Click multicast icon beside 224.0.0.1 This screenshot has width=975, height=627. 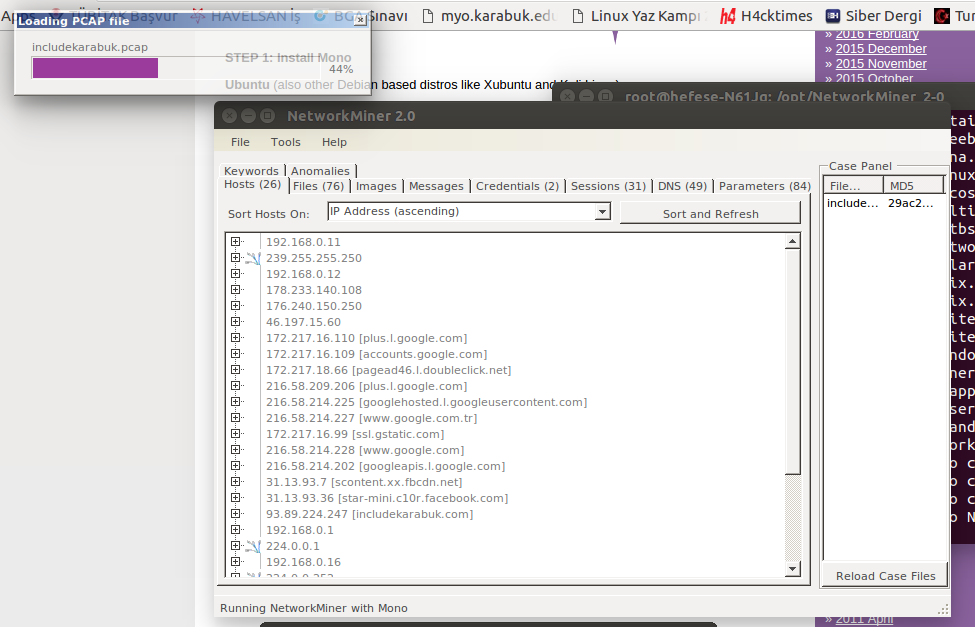(253, 546)
